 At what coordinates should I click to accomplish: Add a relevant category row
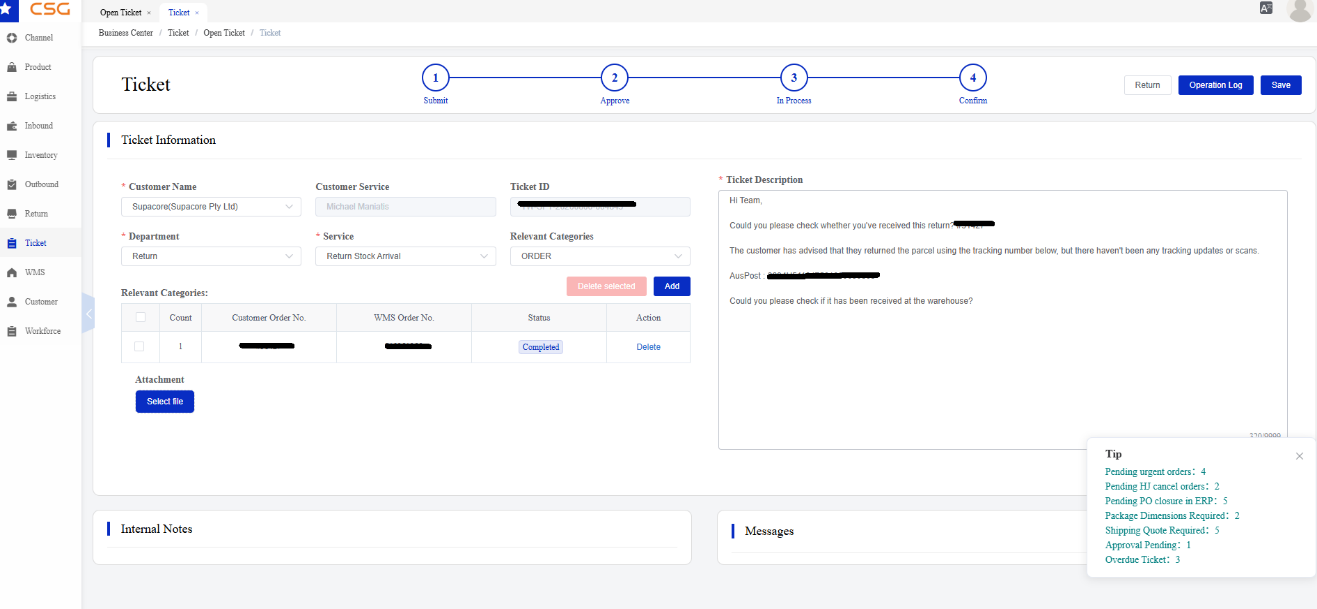tap(672, 286)
